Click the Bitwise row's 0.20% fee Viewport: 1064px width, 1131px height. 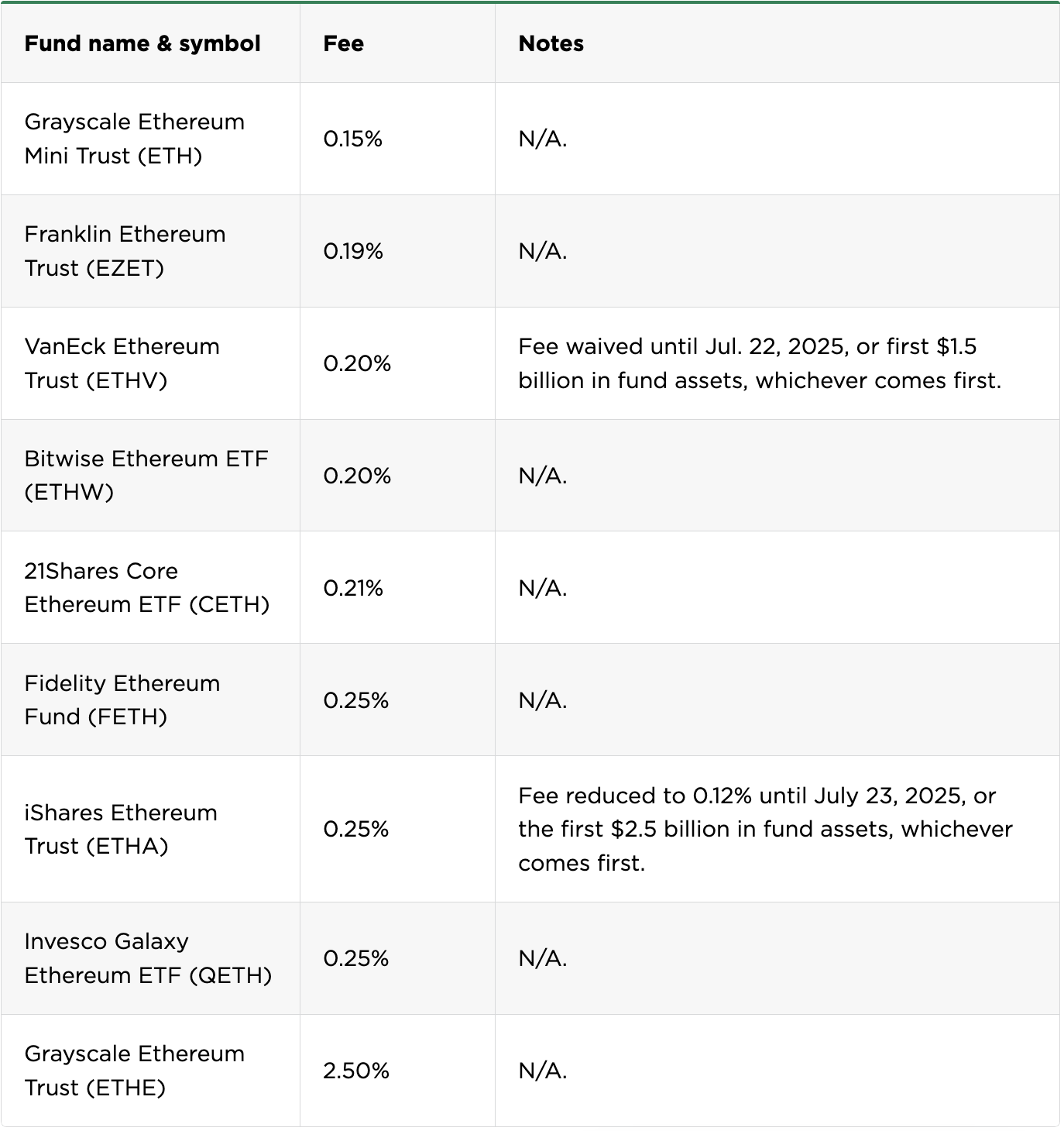point(357,476)
